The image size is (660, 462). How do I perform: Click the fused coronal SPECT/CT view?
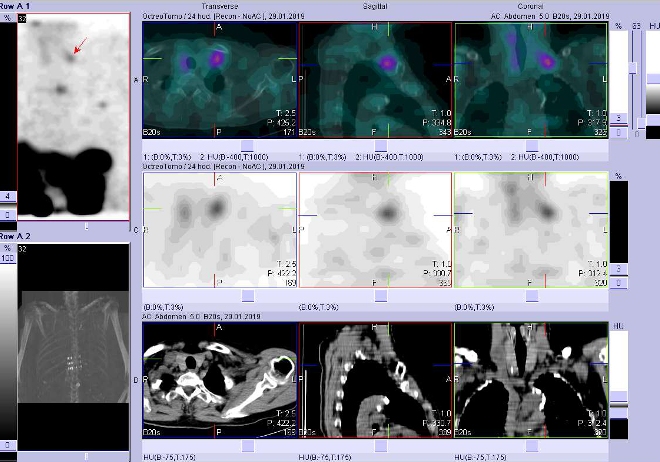pyautogui.click(x=530, y=78)
